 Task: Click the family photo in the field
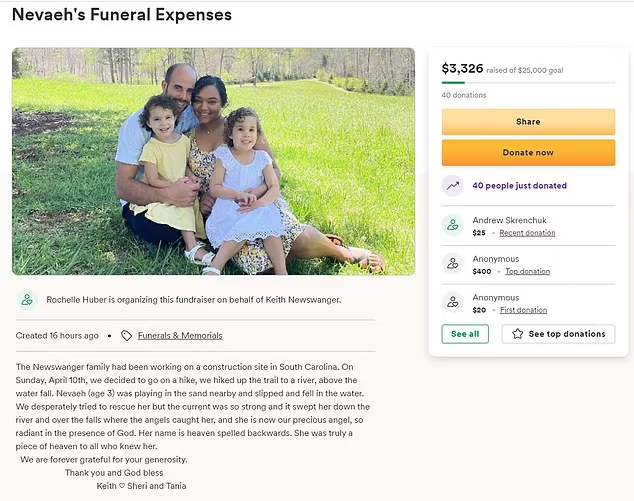pyautogui.click(x=213, y=161)
